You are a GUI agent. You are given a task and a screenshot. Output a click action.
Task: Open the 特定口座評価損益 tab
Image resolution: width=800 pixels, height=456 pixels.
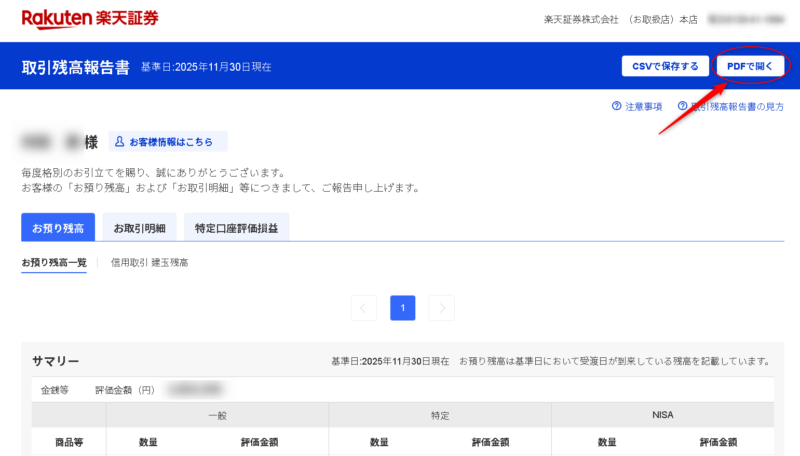coord(236,227)
